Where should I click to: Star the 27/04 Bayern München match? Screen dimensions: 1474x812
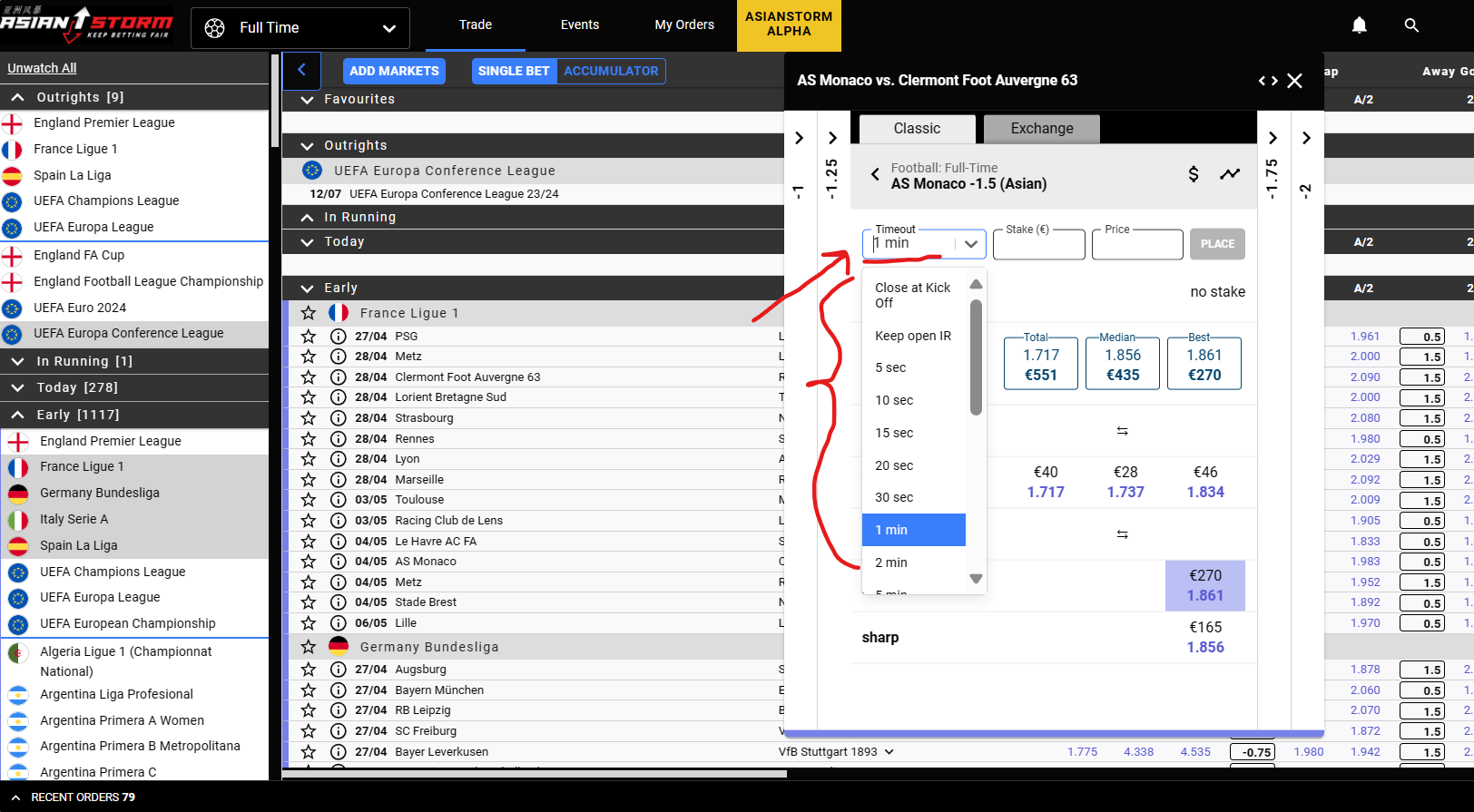tap(309, 690)
